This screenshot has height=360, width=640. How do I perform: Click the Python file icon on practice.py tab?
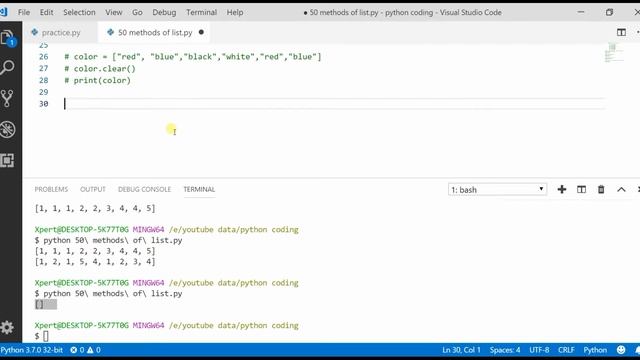click(x=34, y=32)
